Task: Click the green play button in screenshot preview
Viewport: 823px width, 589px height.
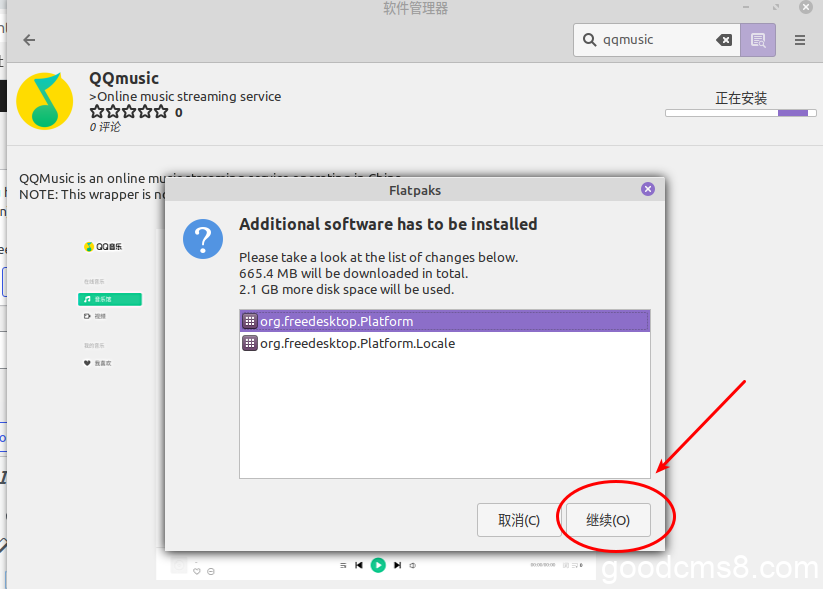Action: coord(378,565)
